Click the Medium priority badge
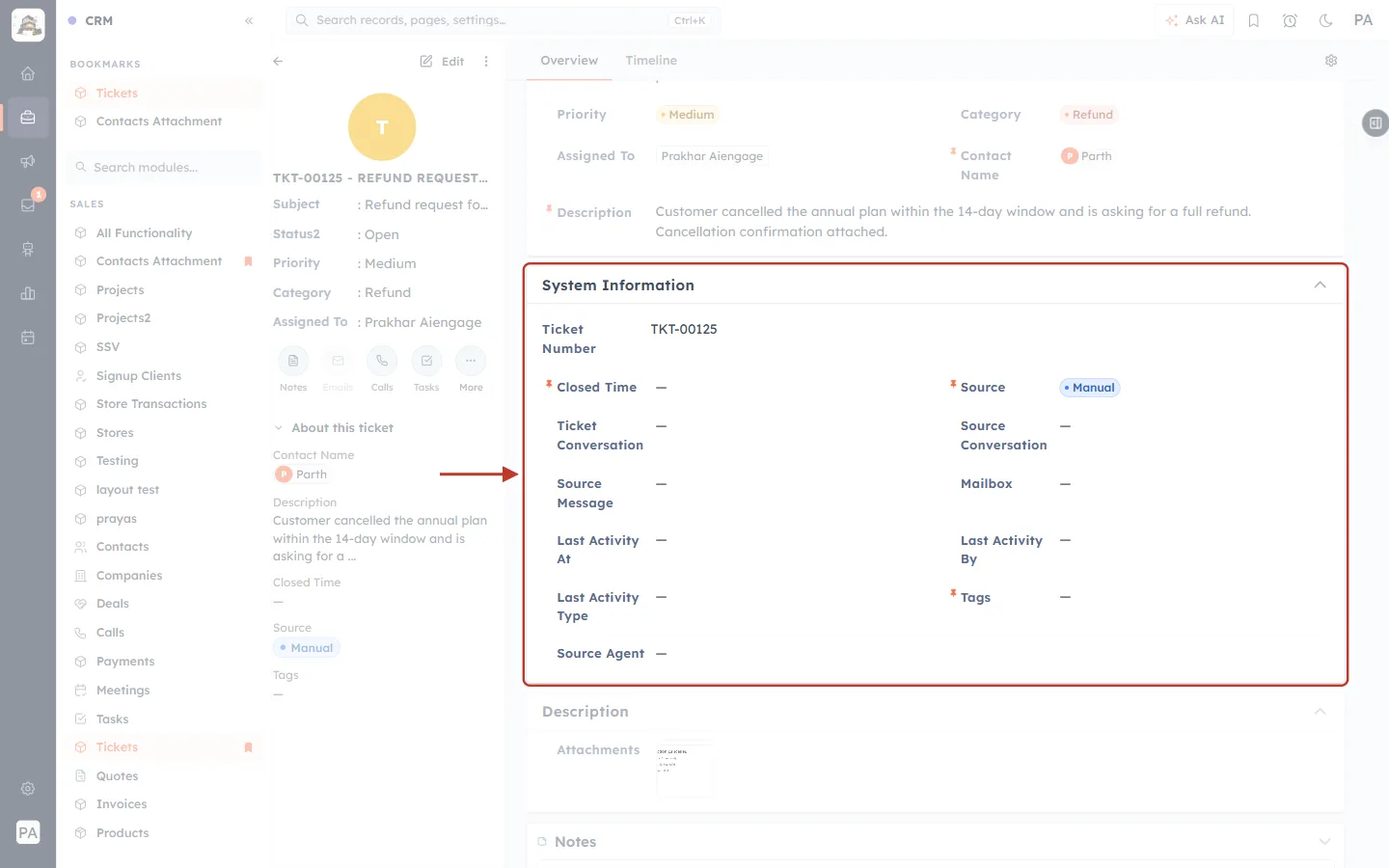Screen dimensions: 1389x868 click(x=688, y=115)
